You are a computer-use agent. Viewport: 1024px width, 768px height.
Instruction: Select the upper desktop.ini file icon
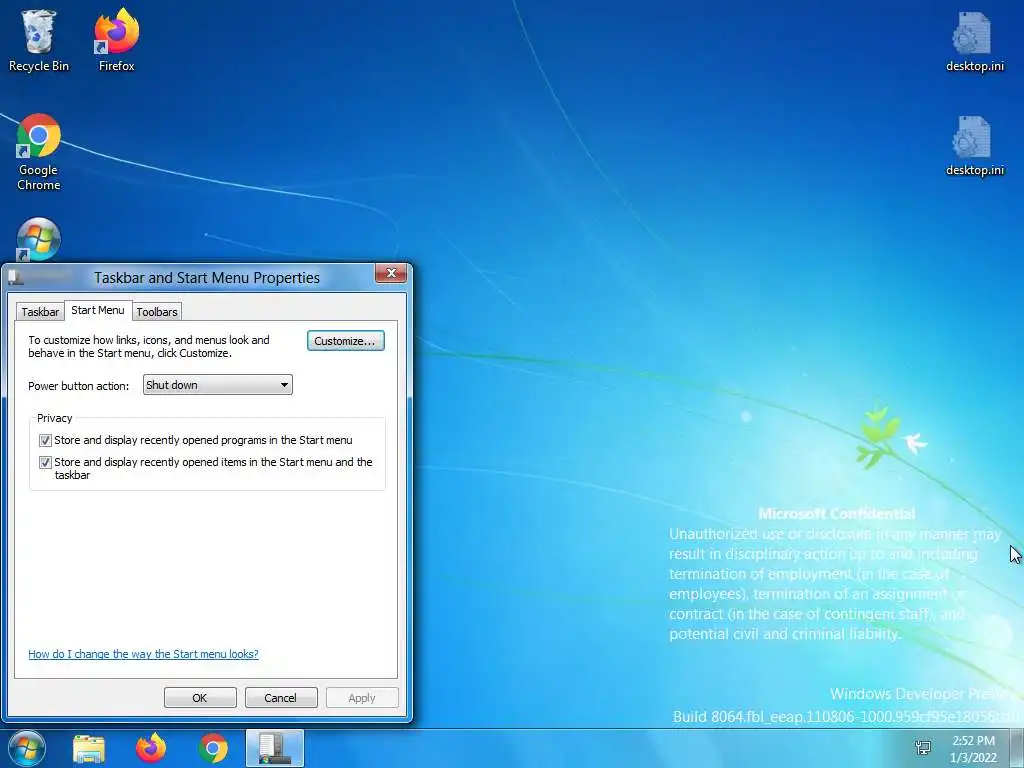974,42
